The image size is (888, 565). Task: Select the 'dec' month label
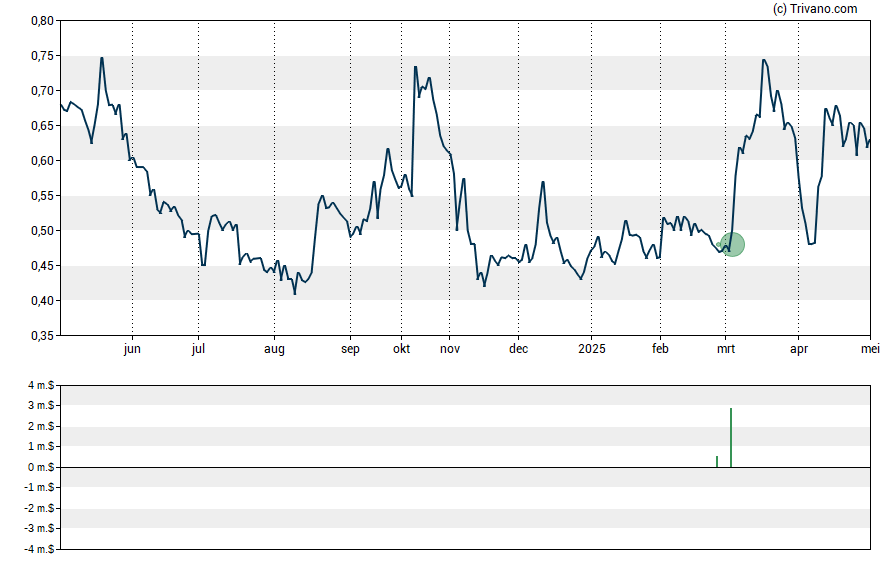[x=518, y=349]
